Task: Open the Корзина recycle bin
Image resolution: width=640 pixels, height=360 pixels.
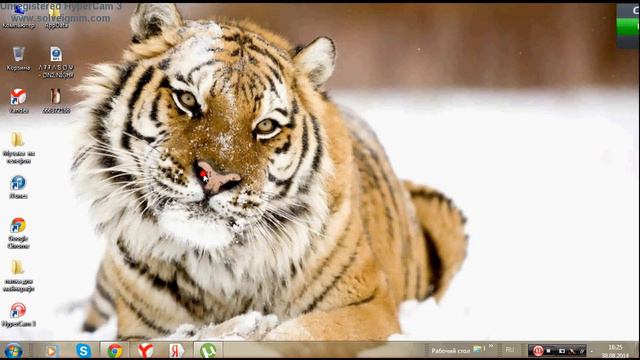Action: coord(18,59)
